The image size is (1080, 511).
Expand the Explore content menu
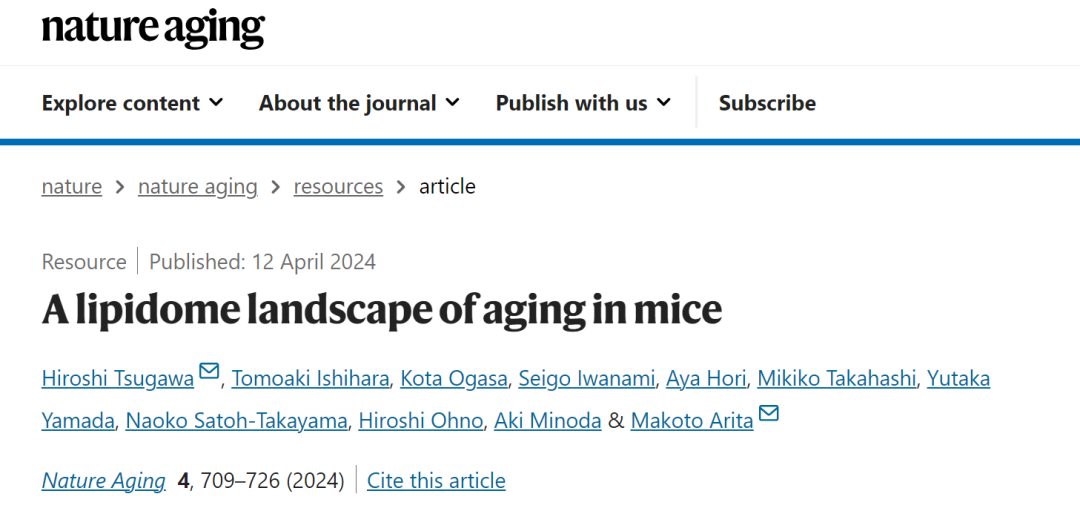(132, 103)
